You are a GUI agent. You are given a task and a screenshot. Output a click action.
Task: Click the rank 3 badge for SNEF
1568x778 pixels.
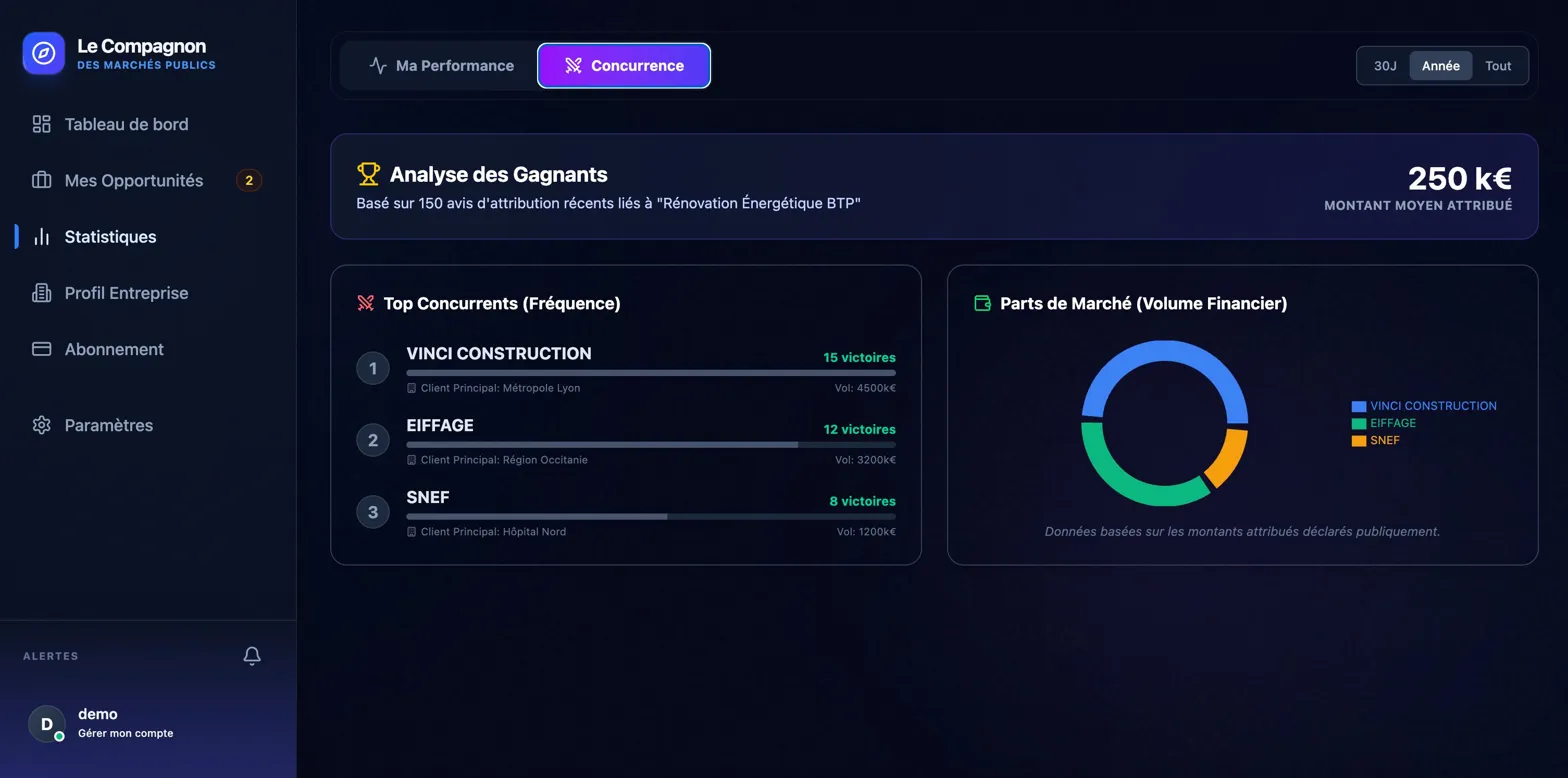tap(373, 512)
